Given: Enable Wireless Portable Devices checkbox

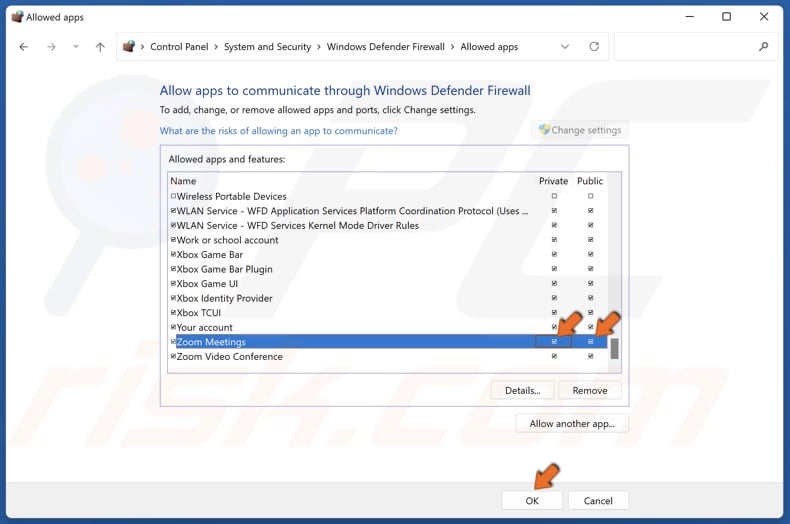Looking at the screenshot, I should tap(173, 196).
